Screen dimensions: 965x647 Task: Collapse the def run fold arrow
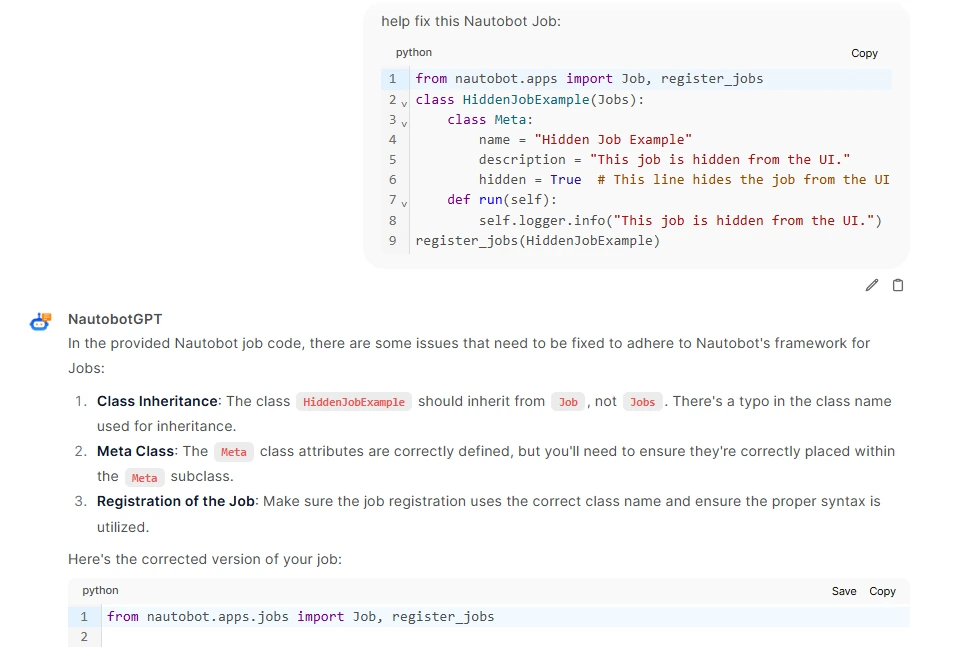click(404, 204)
